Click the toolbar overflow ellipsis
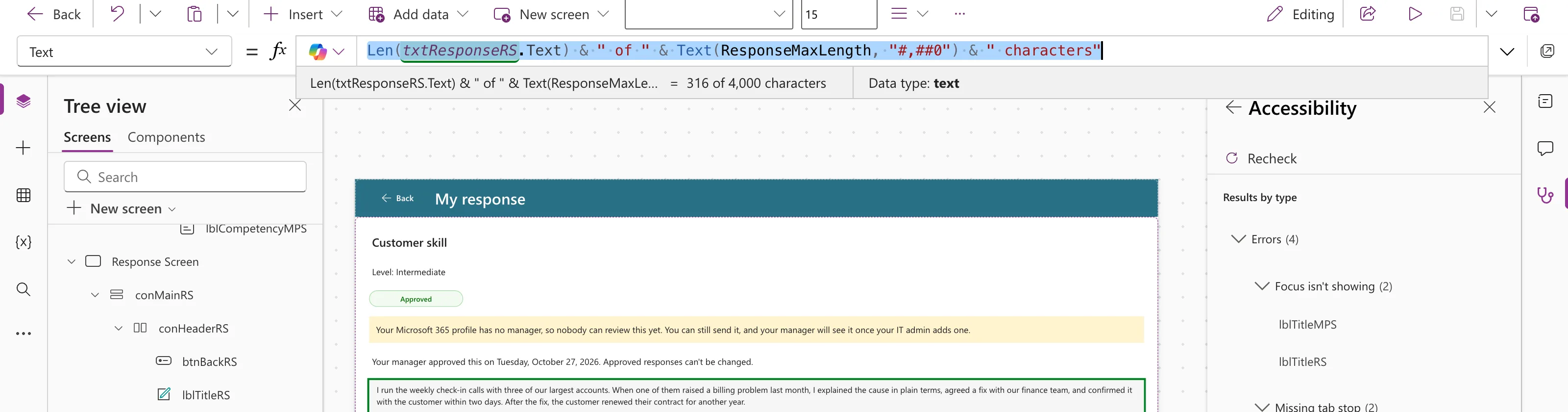This screenshot has width=1568, height=412. (x=960, y=14)
